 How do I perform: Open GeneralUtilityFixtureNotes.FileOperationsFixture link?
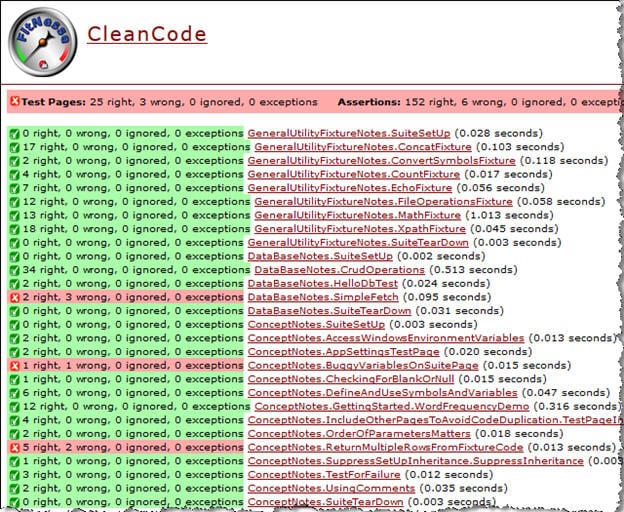click(x=383, y=202)
